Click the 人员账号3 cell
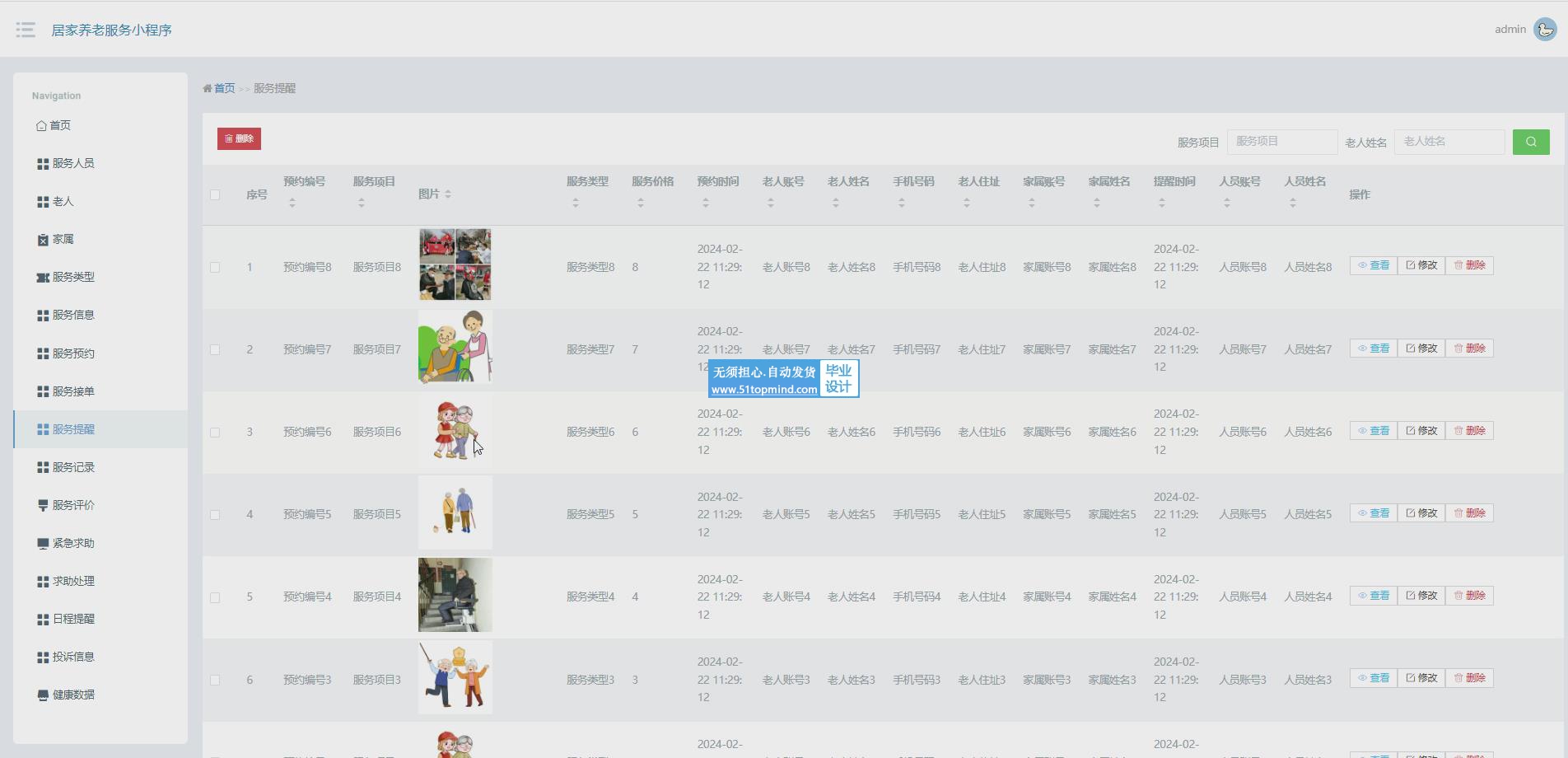Image resolution: width=1568 pixels, height=758 pixels. point(1243,681)
